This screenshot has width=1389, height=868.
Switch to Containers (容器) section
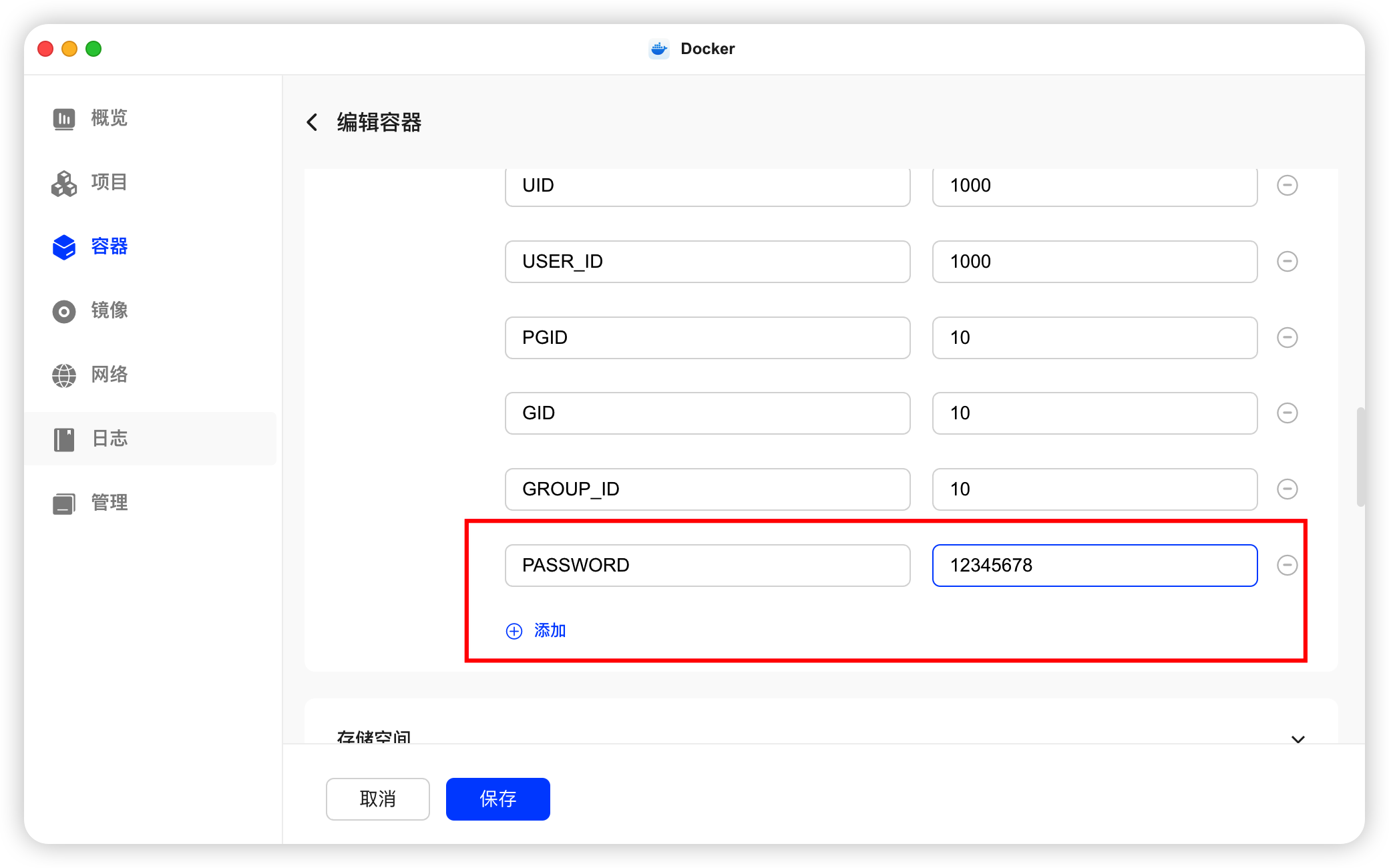[x=109, y=246]
